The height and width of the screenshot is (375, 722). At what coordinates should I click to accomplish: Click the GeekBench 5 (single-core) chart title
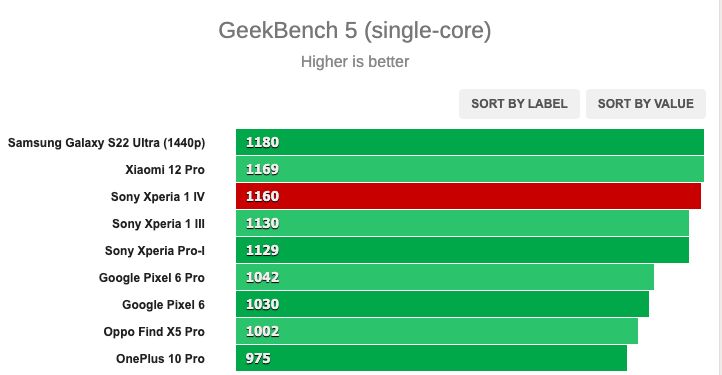tap(355, 30)
